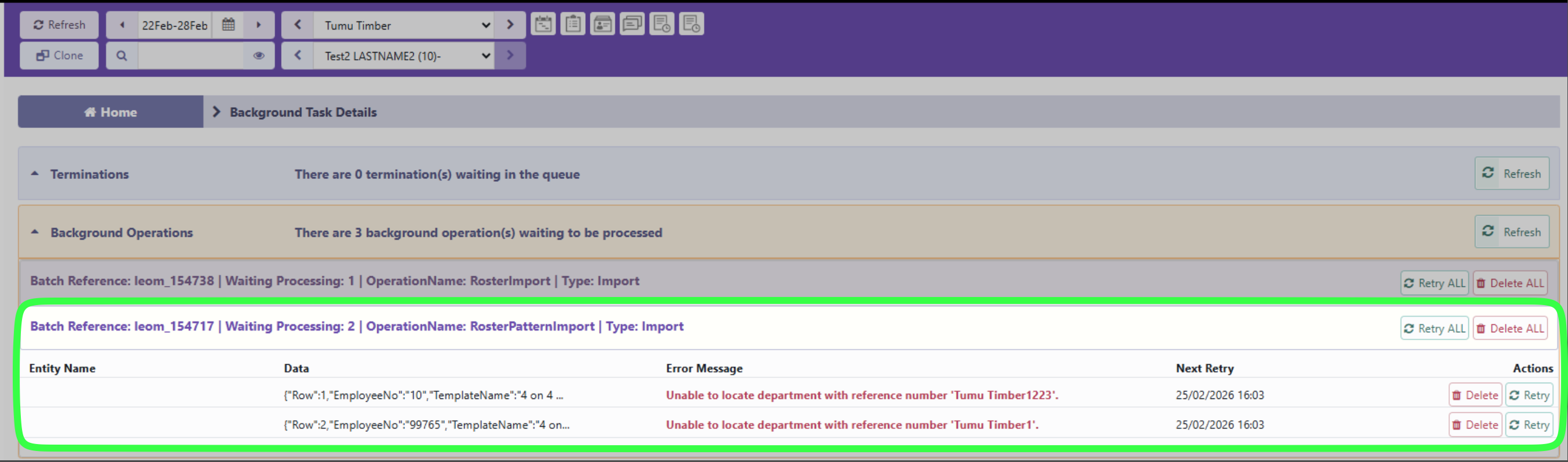Click the 22Feb-28Feb date range field
The image size is (1568, 462).
[176, 25]
